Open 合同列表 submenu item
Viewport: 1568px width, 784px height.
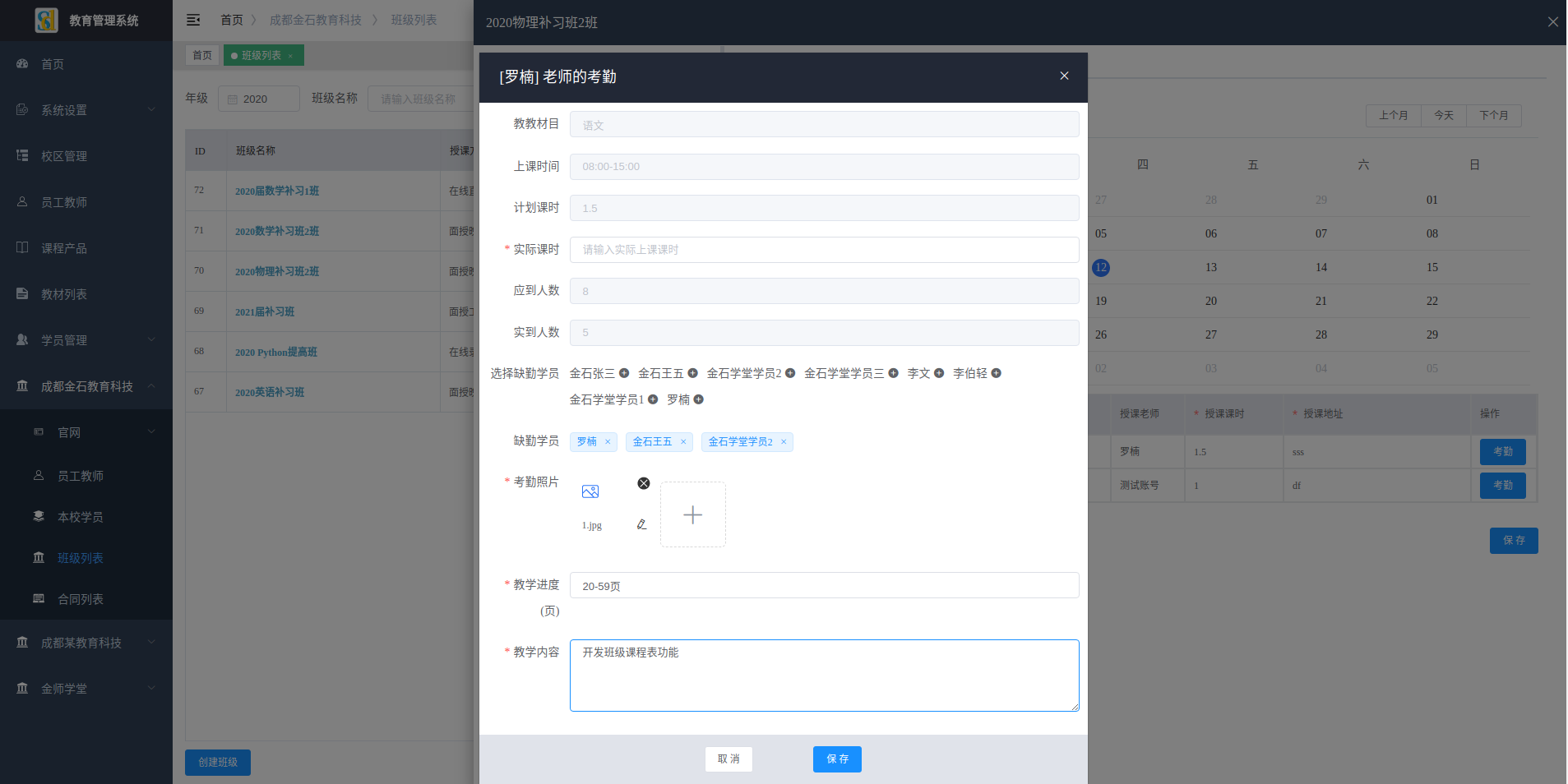click(86, 599)
